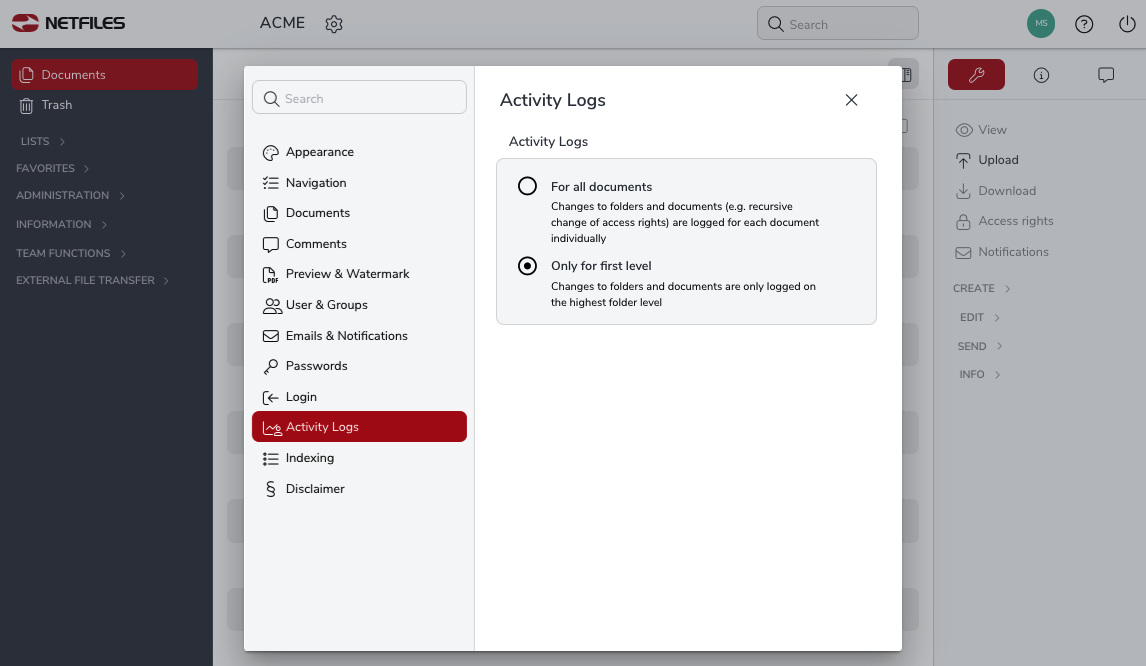Image resolution: width=1146 pixels, height=666 pixels.
Task: Close the Activity Logs dialog
Action: 851,100
